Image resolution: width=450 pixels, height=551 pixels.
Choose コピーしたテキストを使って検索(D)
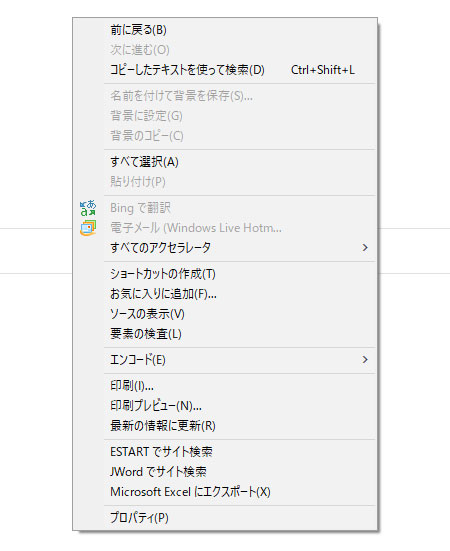(225, 70)
